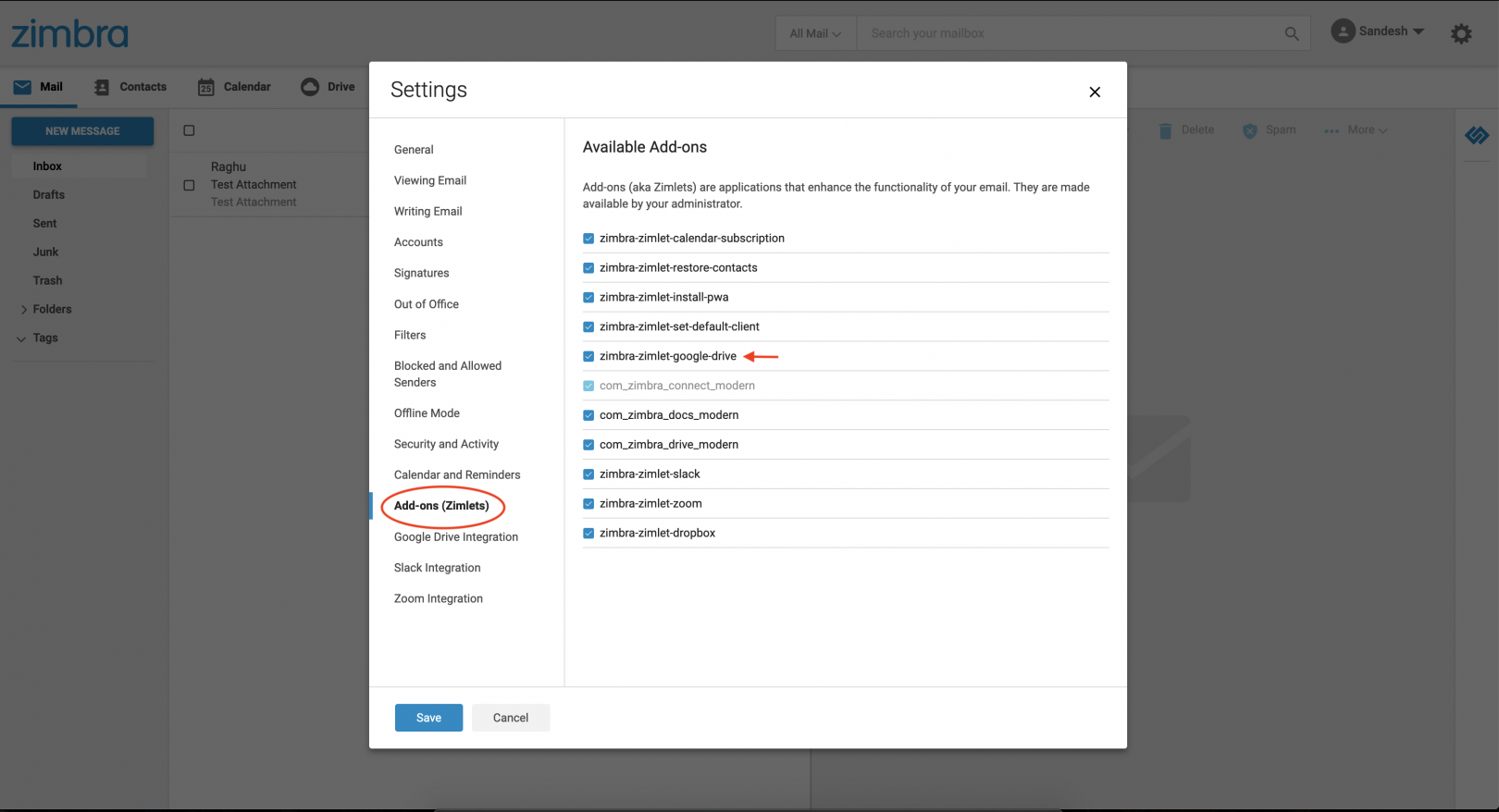Select the Raghu message checkbox
This screenshot has height=812, width=1499.
pos(189,185)
